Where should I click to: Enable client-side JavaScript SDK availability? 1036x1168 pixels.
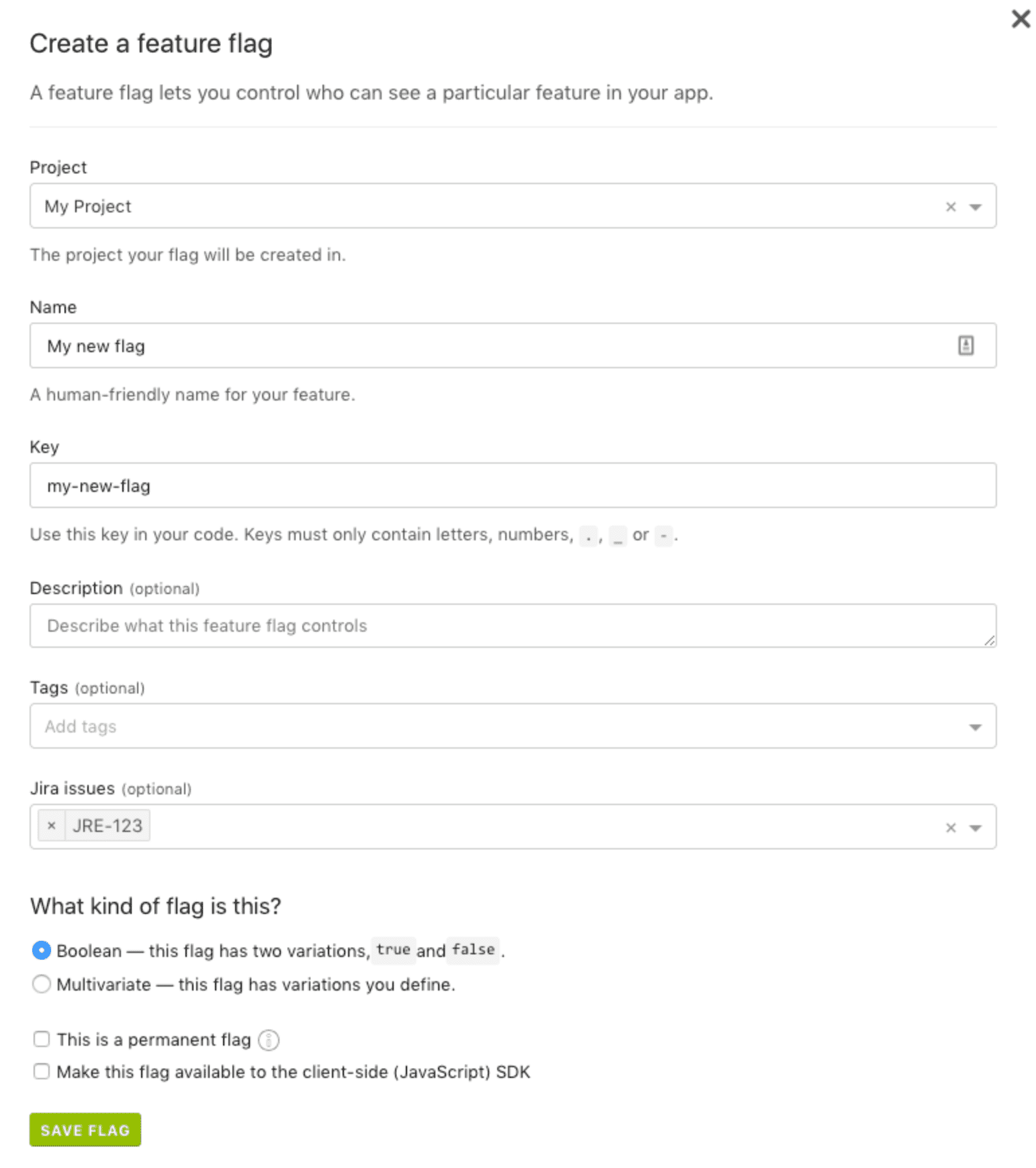41,1072
